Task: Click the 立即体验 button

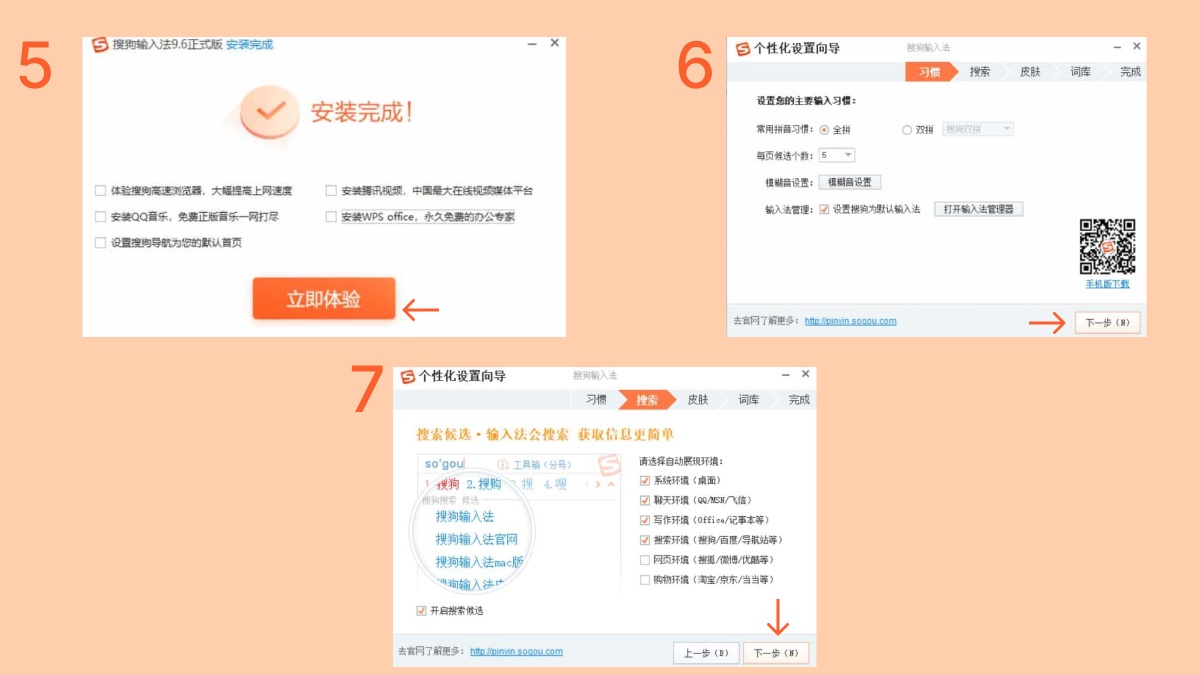Action: [323, 299]
